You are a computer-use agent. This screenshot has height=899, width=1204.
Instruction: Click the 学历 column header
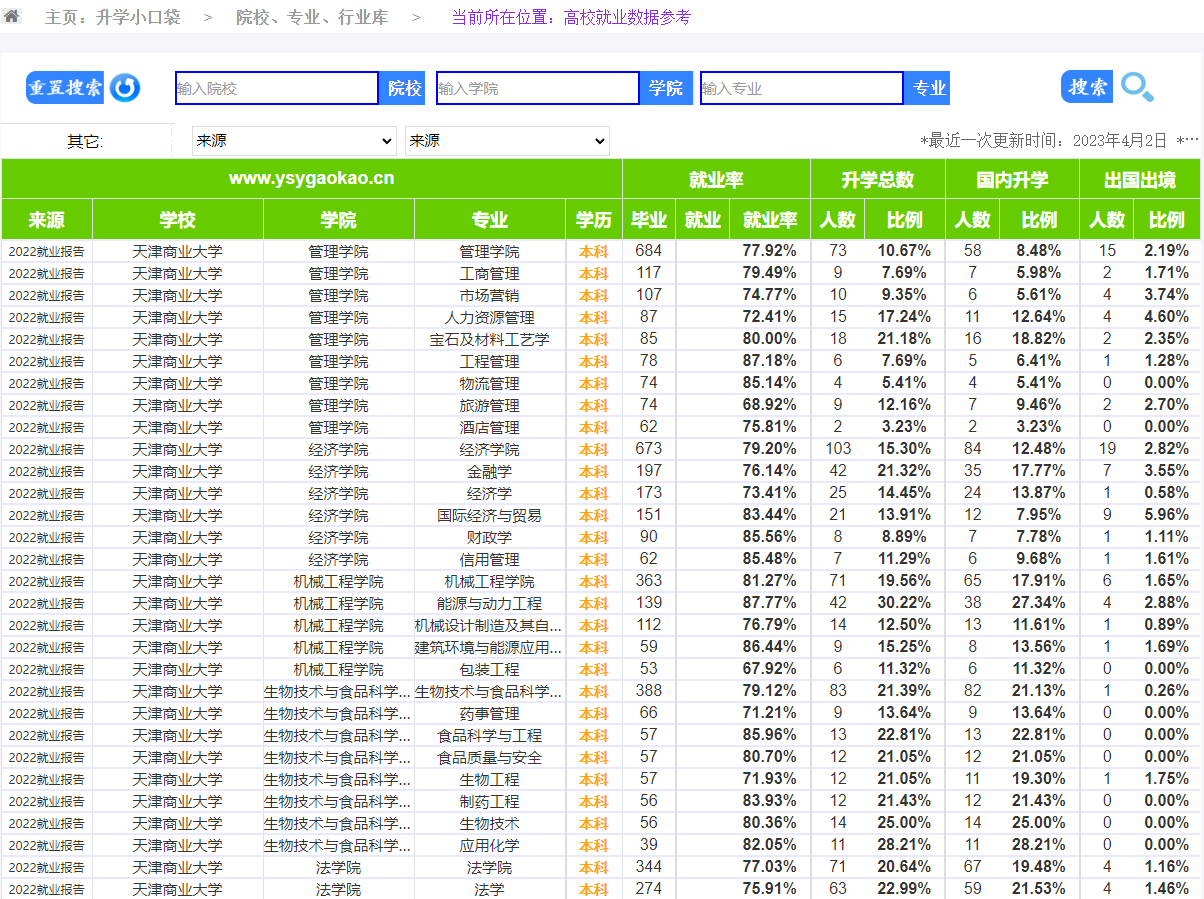(593, 220)
